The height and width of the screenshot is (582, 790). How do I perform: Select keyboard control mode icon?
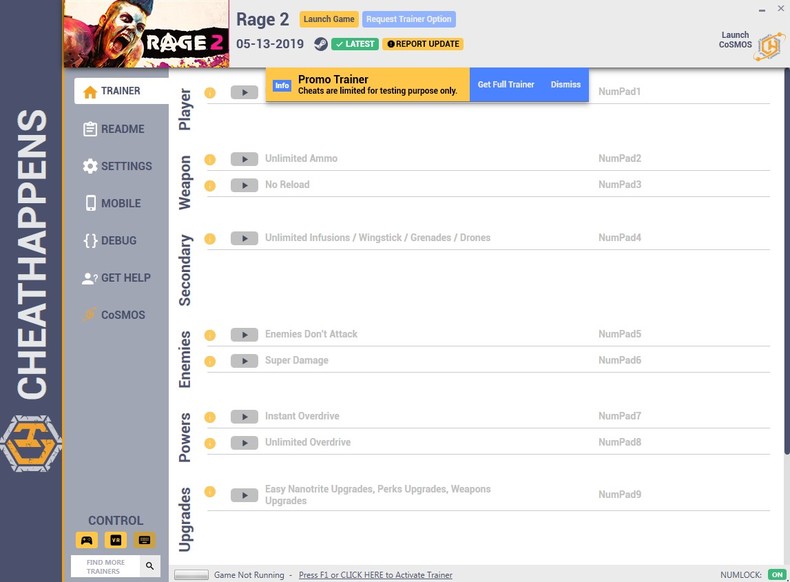tap(145, 540)
